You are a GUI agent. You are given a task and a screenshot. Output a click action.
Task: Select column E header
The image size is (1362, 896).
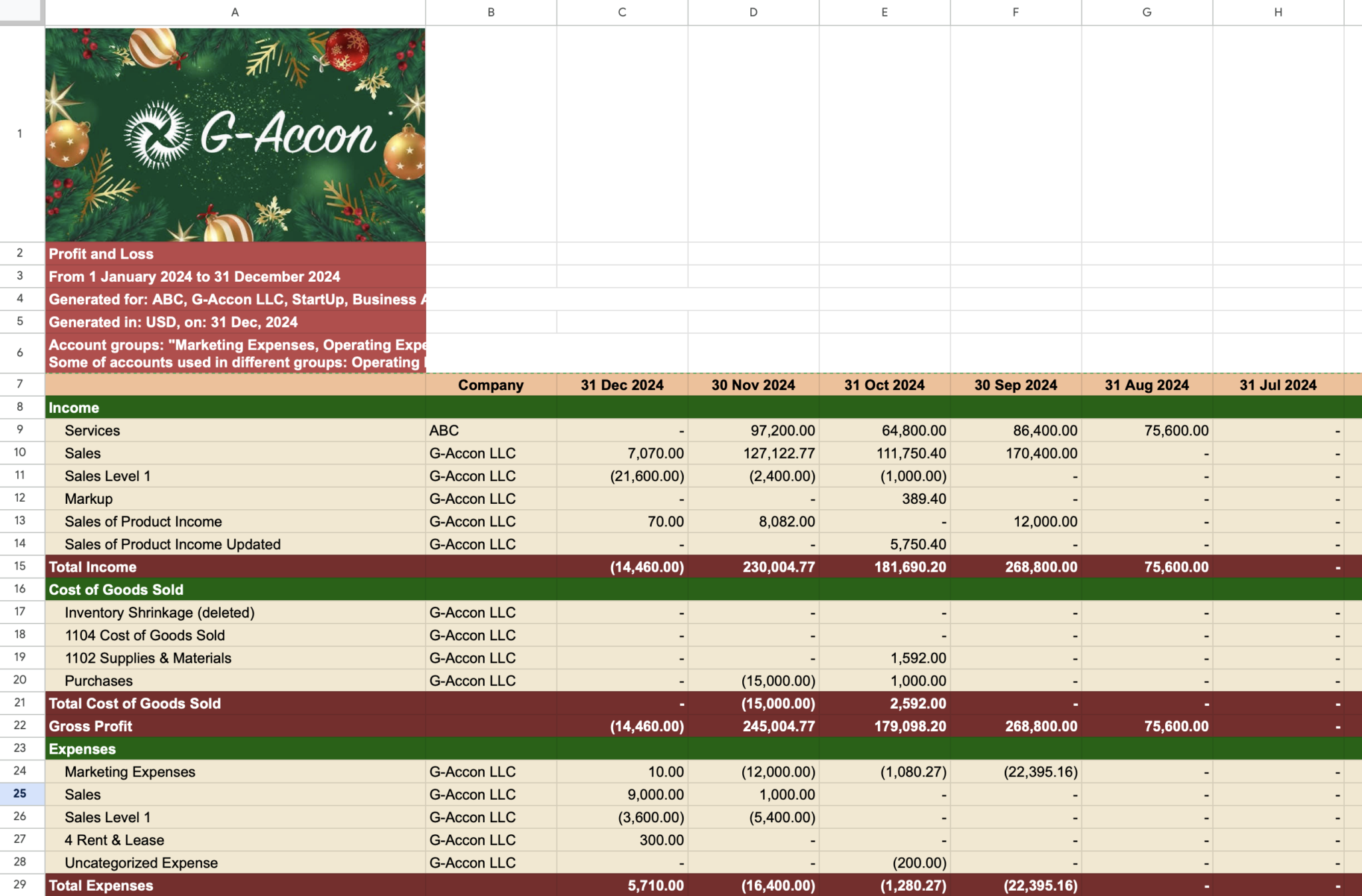click(885, 12)
